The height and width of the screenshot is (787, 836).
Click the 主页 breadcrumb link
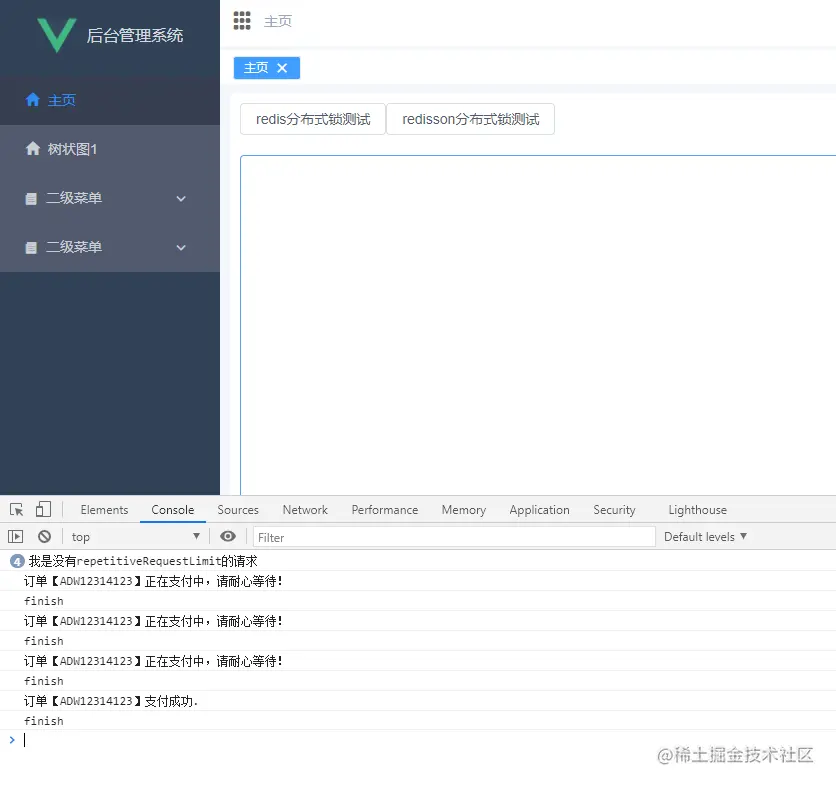tap(278, 21)
